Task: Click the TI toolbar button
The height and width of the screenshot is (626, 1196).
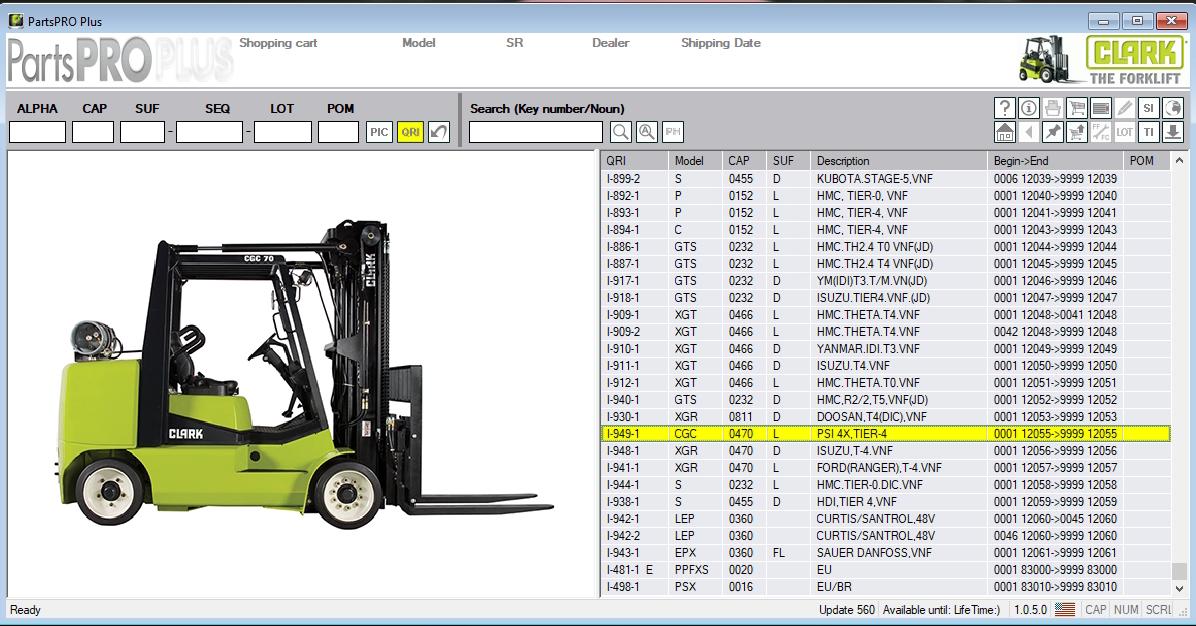Action: click(1149, 132)
